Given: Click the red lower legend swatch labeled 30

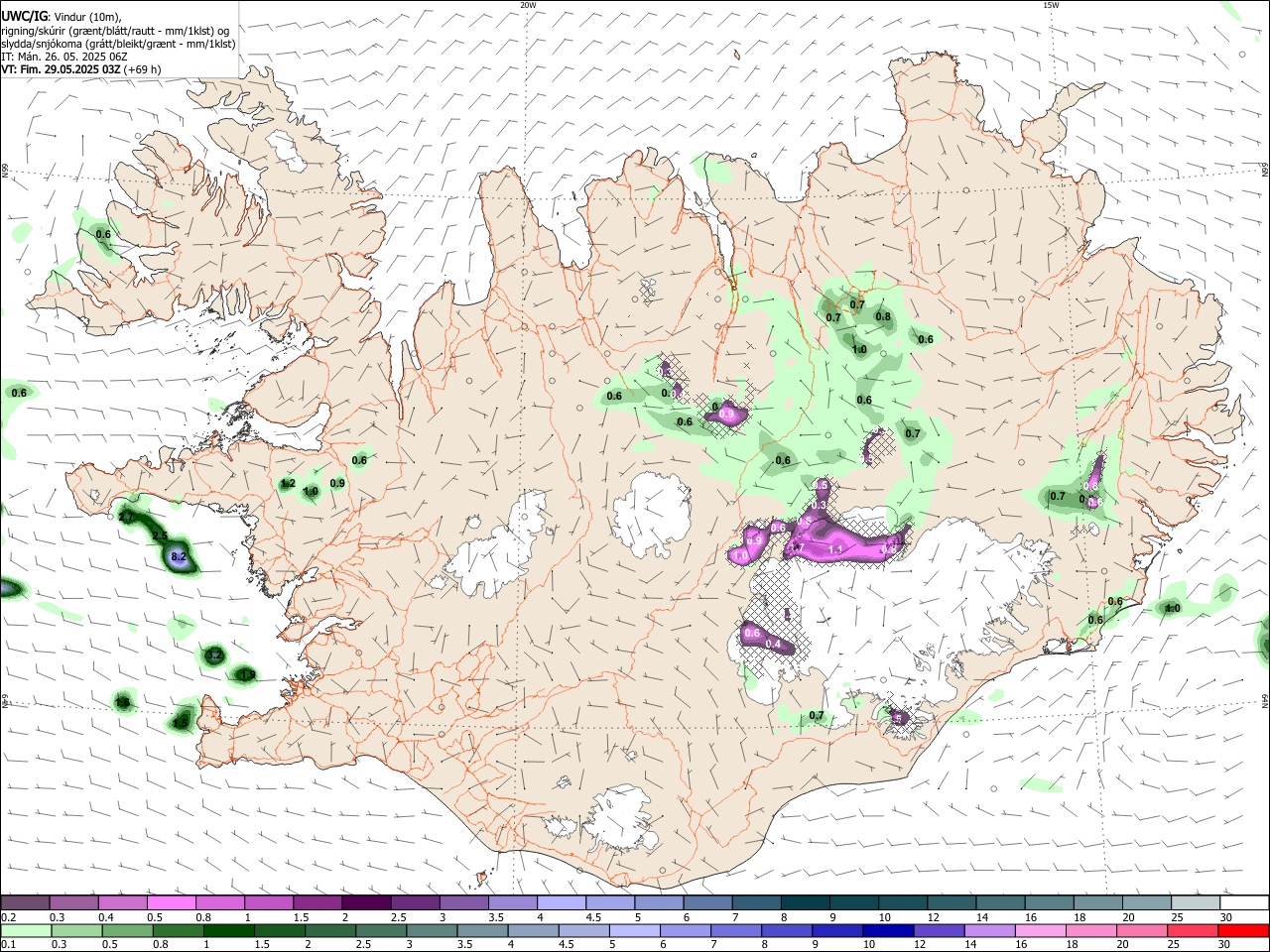Looking at the screenshot, I should point(1244,930).
